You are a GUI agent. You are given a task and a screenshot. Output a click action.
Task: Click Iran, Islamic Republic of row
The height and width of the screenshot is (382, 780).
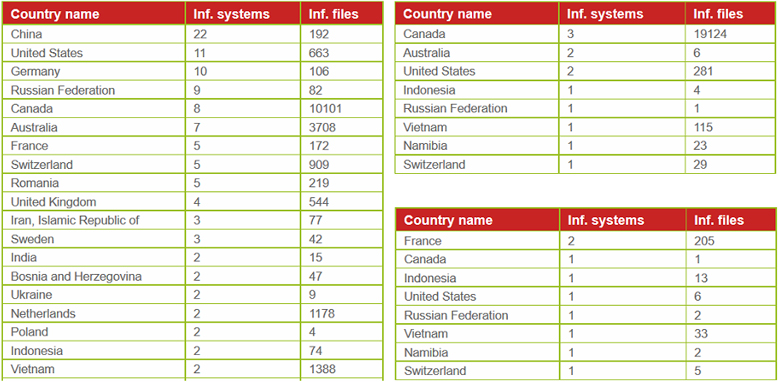(193, 220)
